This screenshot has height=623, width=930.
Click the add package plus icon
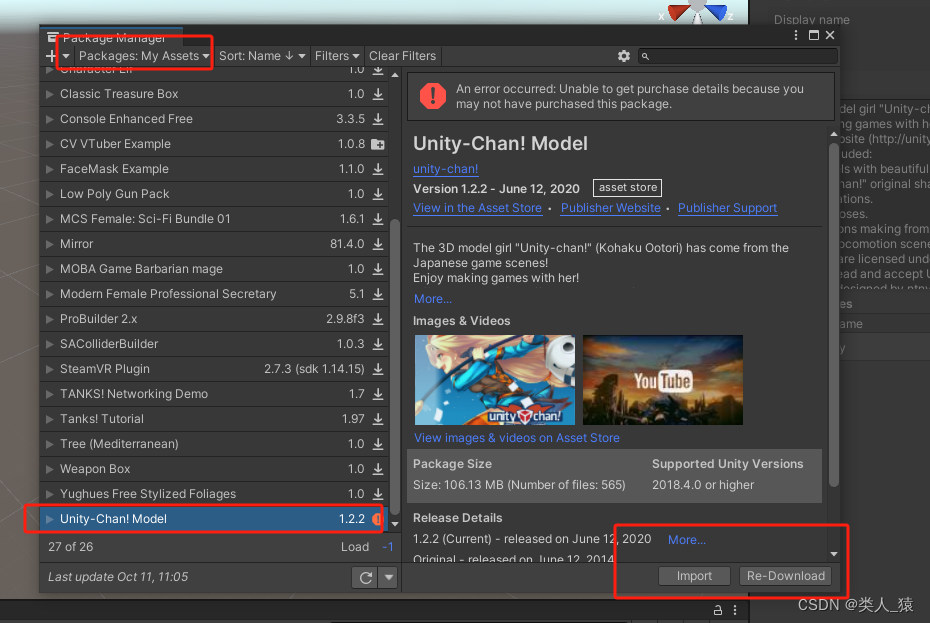point(49,56)
